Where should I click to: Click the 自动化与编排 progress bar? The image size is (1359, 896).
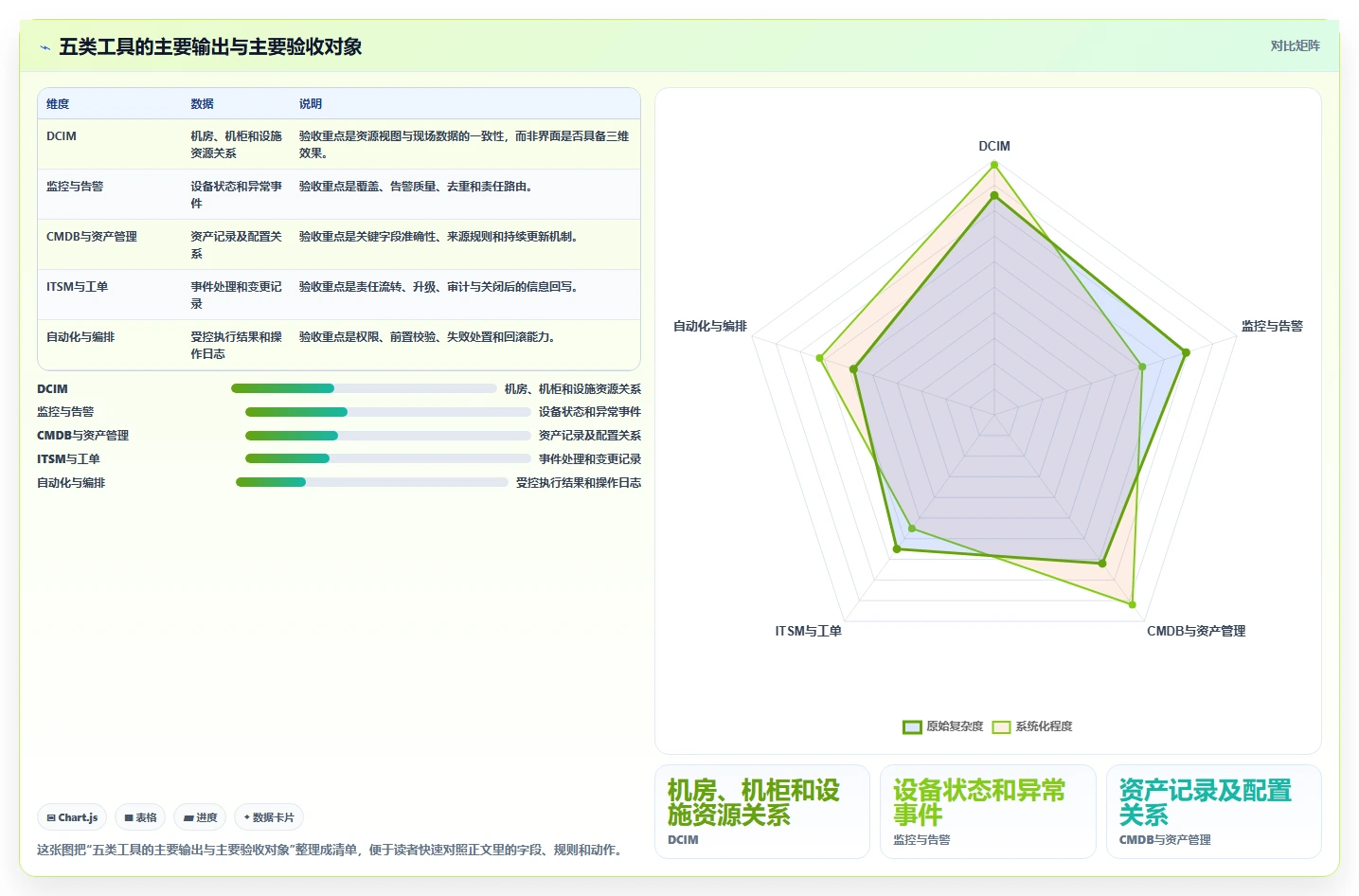click(372, 482)
